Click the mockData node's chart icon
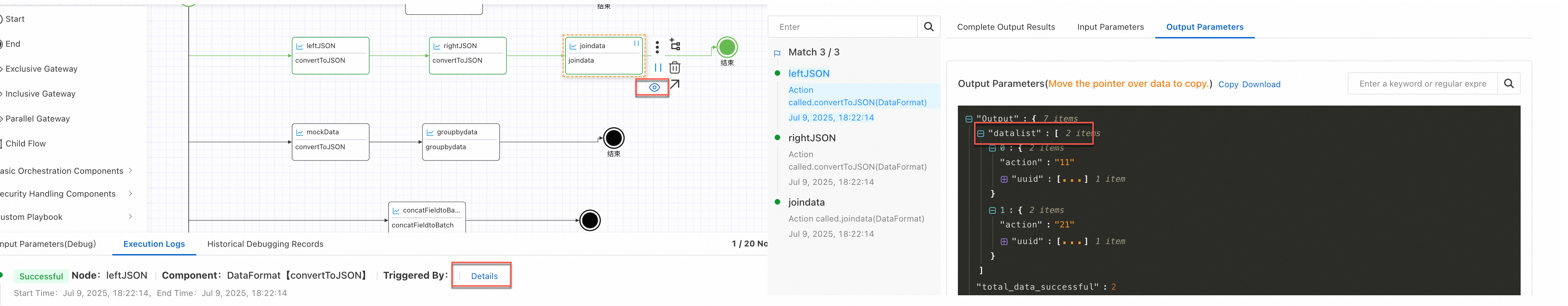Screen dimensions: 1568x306 coord(299,132)
